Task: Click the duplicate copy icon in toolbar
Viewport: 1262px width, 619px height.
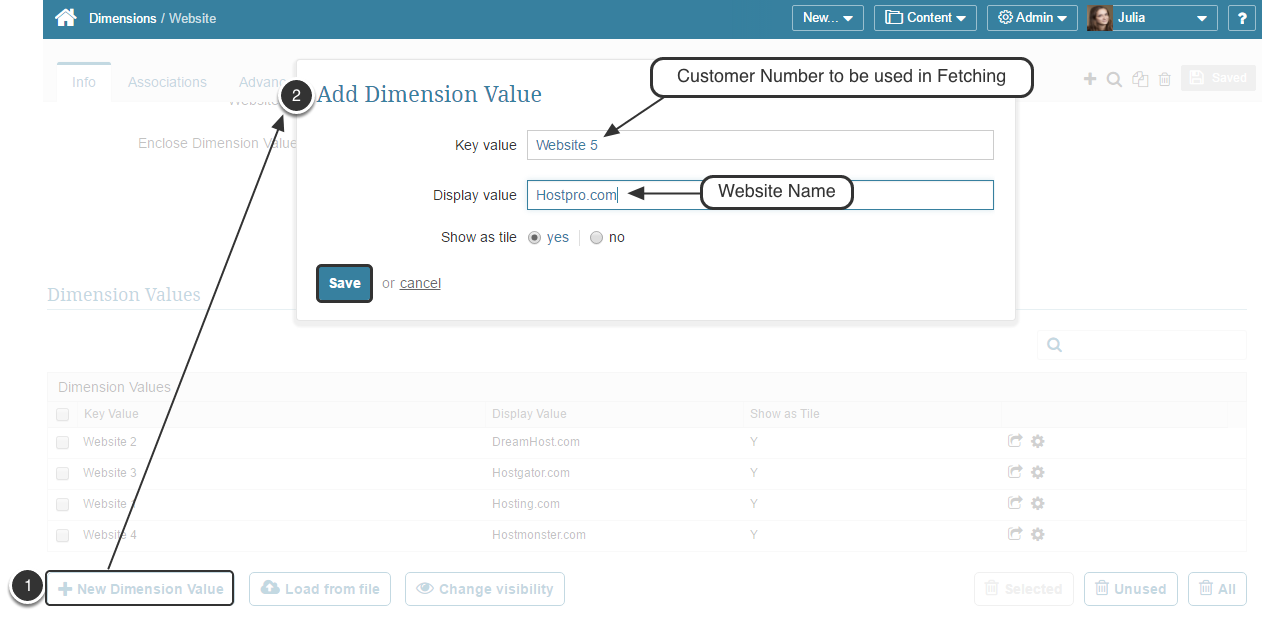Action: [1140, 79]
